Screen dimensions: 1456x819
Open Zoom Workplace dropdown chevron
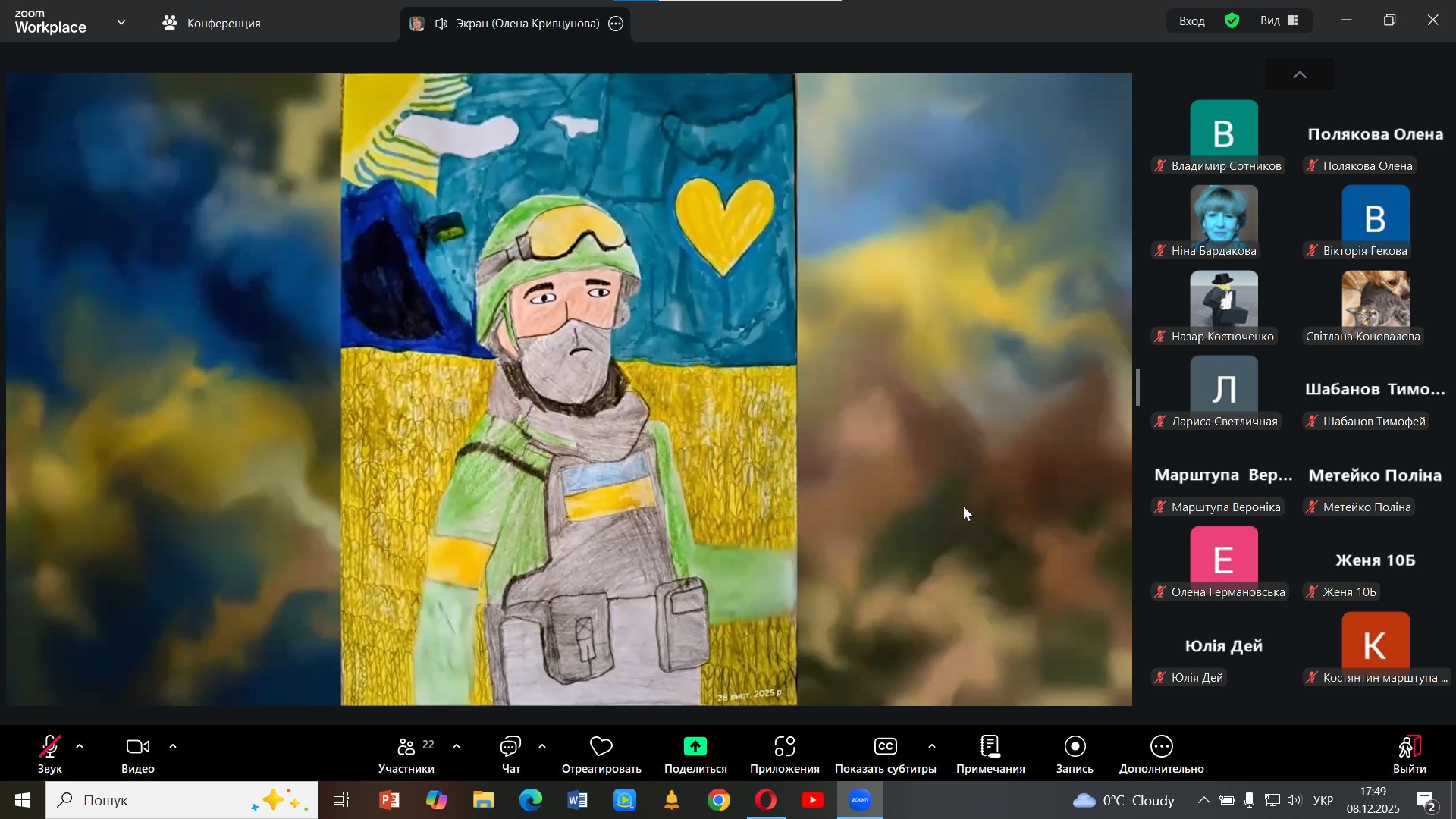121,23
